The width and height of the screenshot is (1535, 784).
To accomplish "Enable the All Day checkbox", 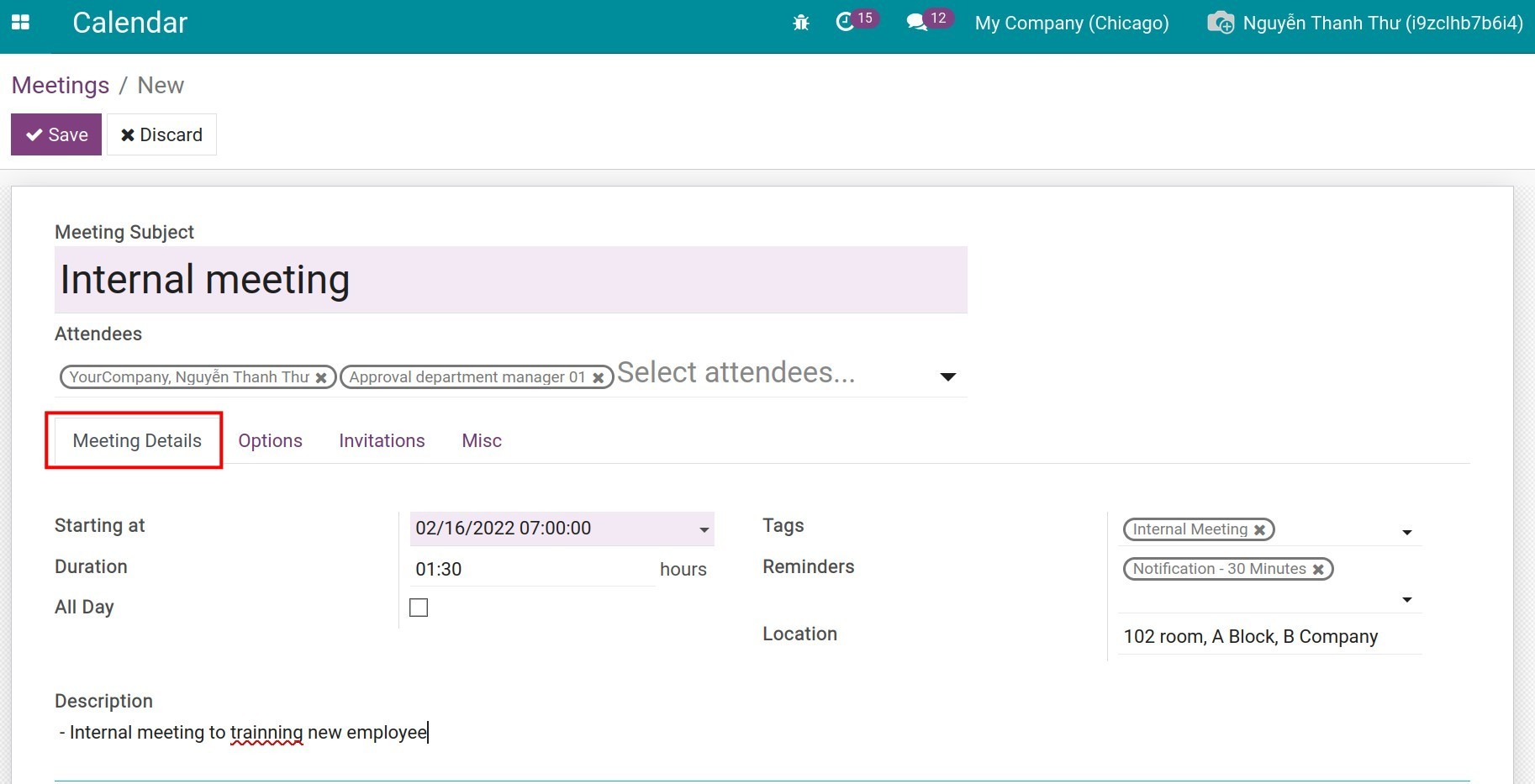I will [x=418, y=607].
